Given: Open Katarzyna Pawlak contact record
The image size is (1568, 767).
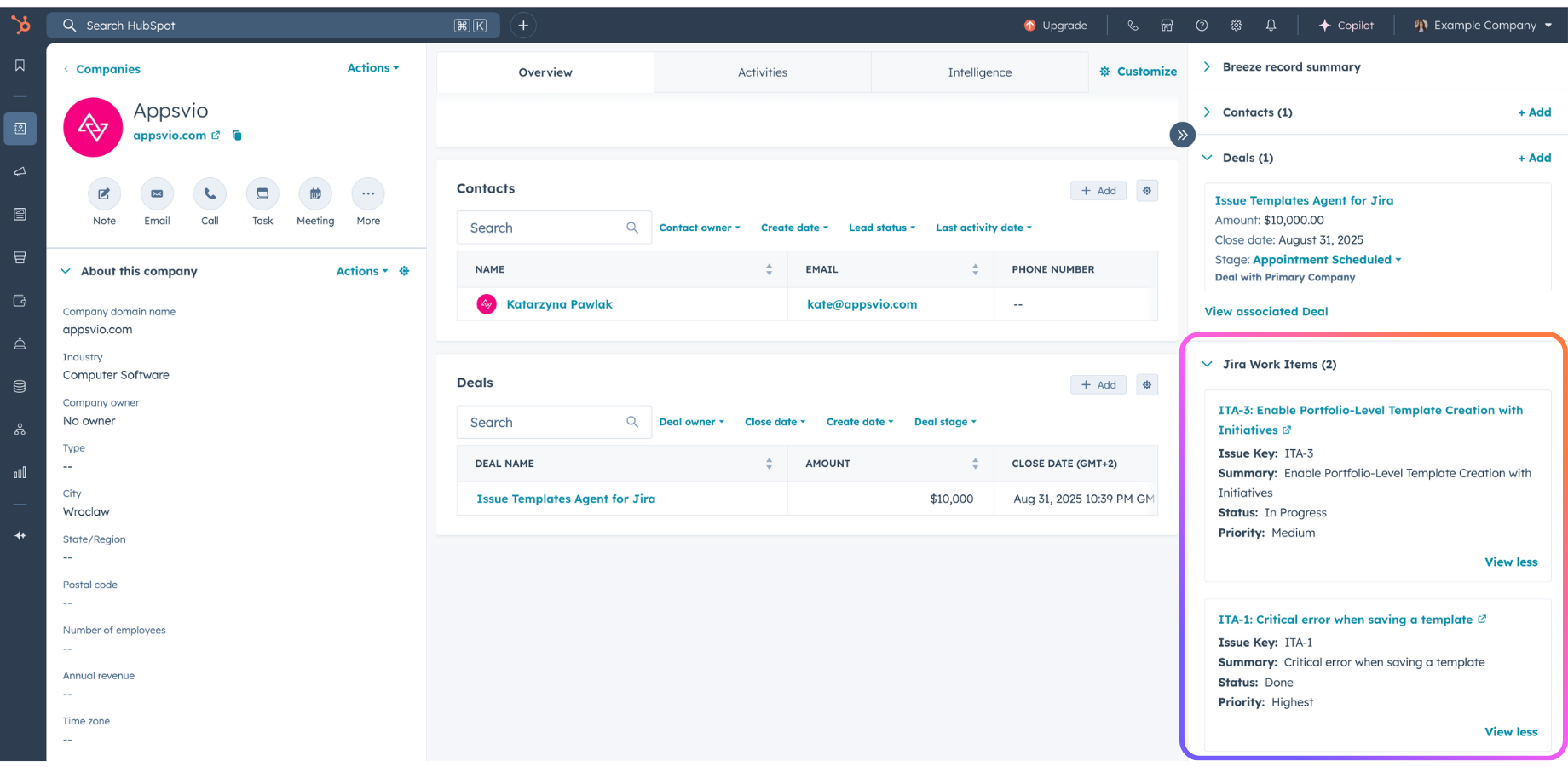Looking at the screenshot, I should pyautogui.click(x=559, y=304).
